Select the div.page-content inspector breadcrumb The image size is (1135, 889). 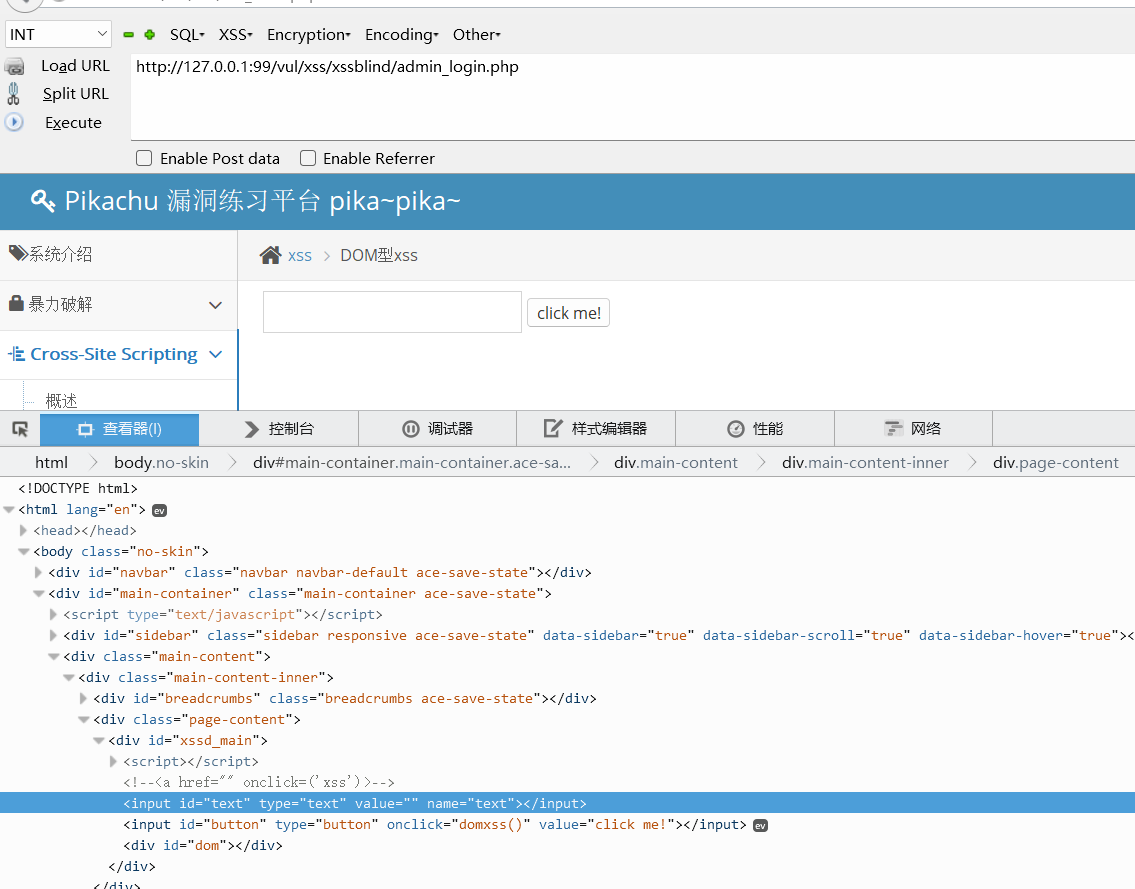[1055, 463]
